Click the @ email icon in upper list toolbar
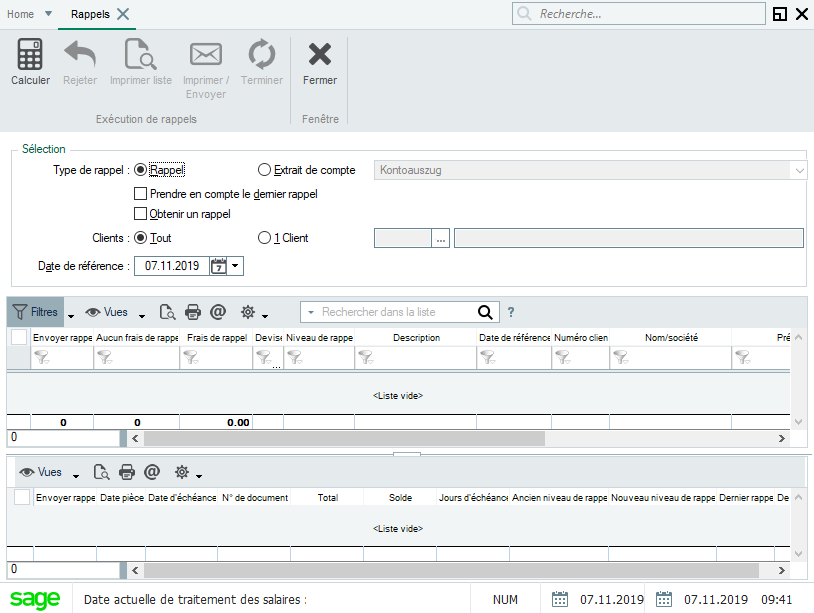 coord(218,312)
